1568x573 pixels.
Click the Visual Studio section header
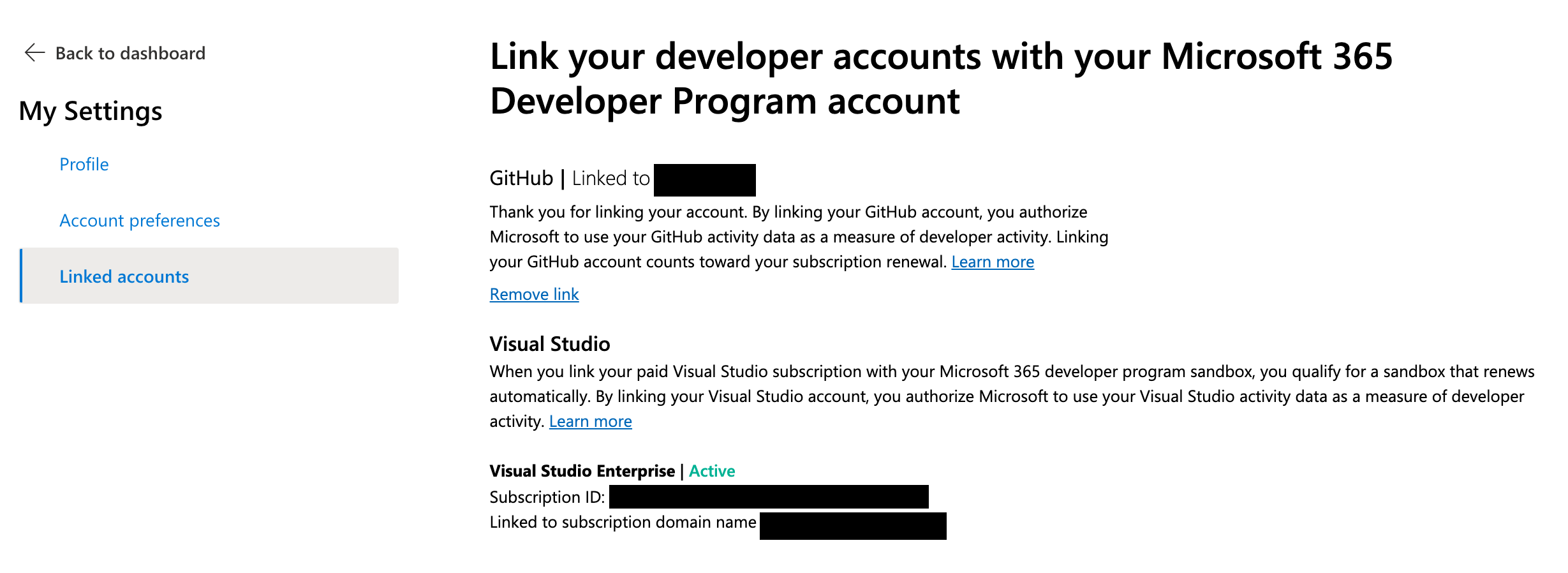(x=550, y=343)
